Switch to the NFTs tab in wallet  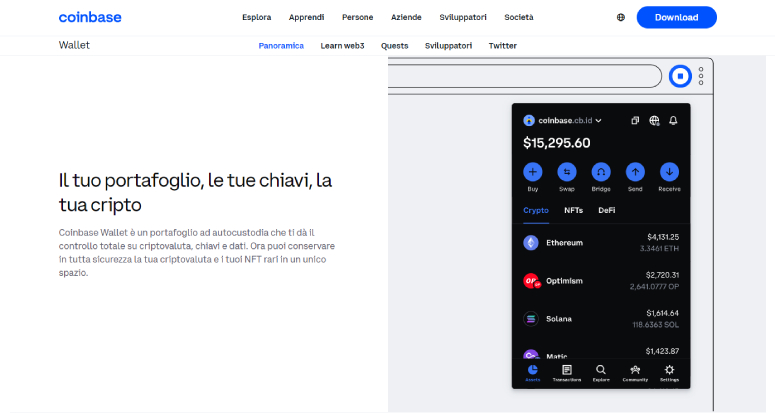pos(573,210)
